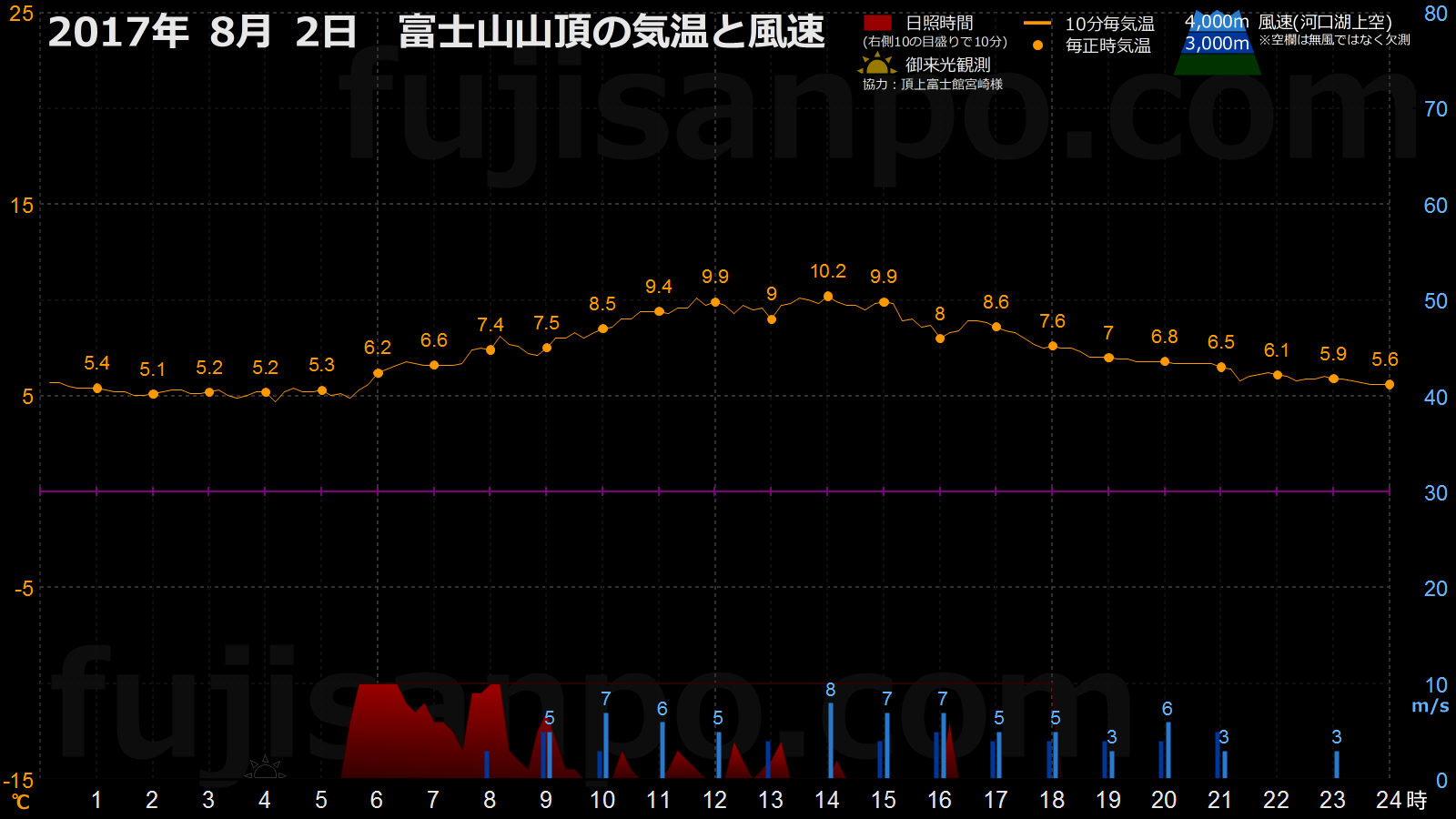
Task: Click the 協力：頂上富士館宮崎様 credit text
Action: [933, 84]
